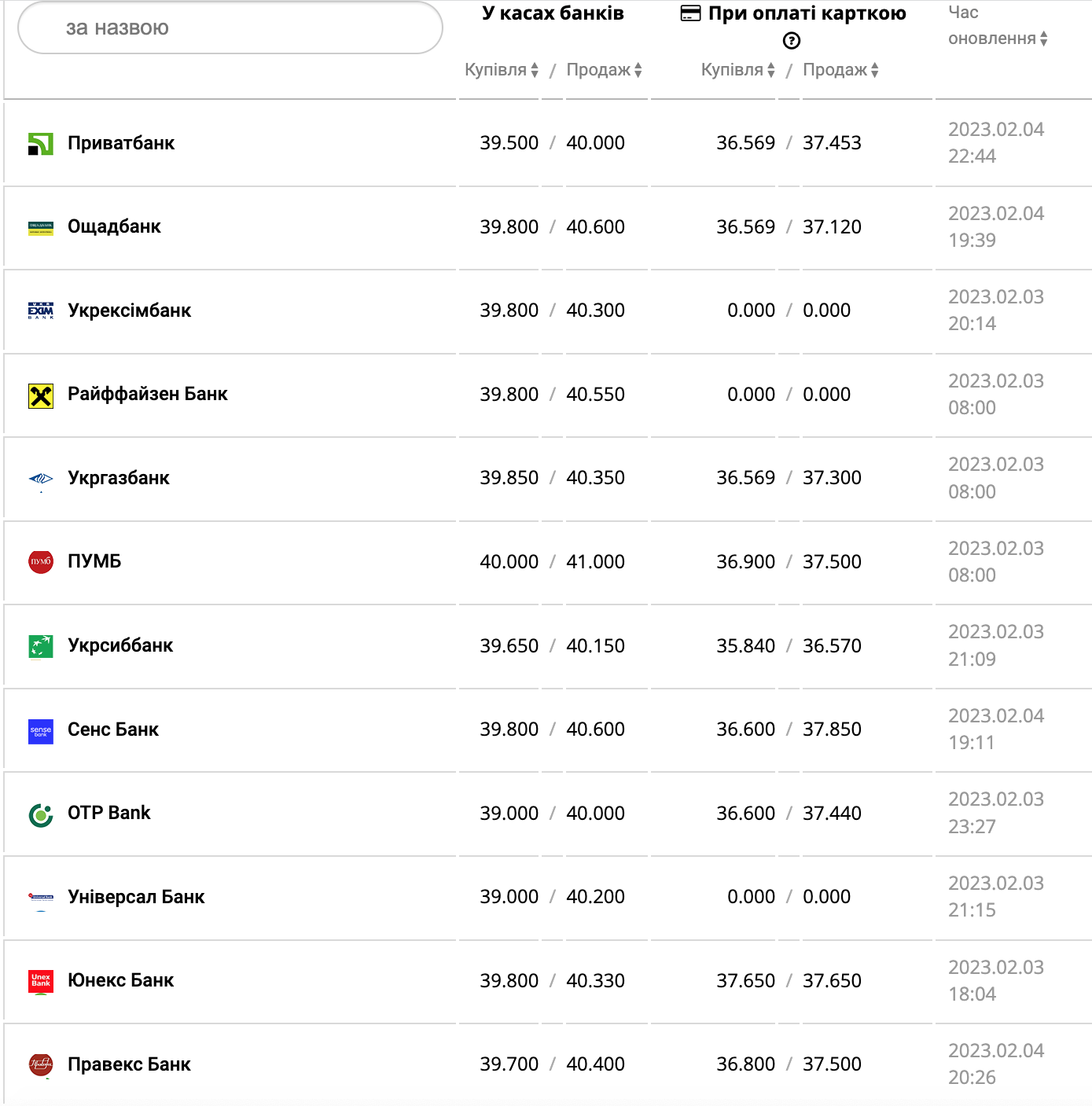Screen dimensions: 1092x1106
Task: Sort by Час оновлення column
Action: point(998,39)
